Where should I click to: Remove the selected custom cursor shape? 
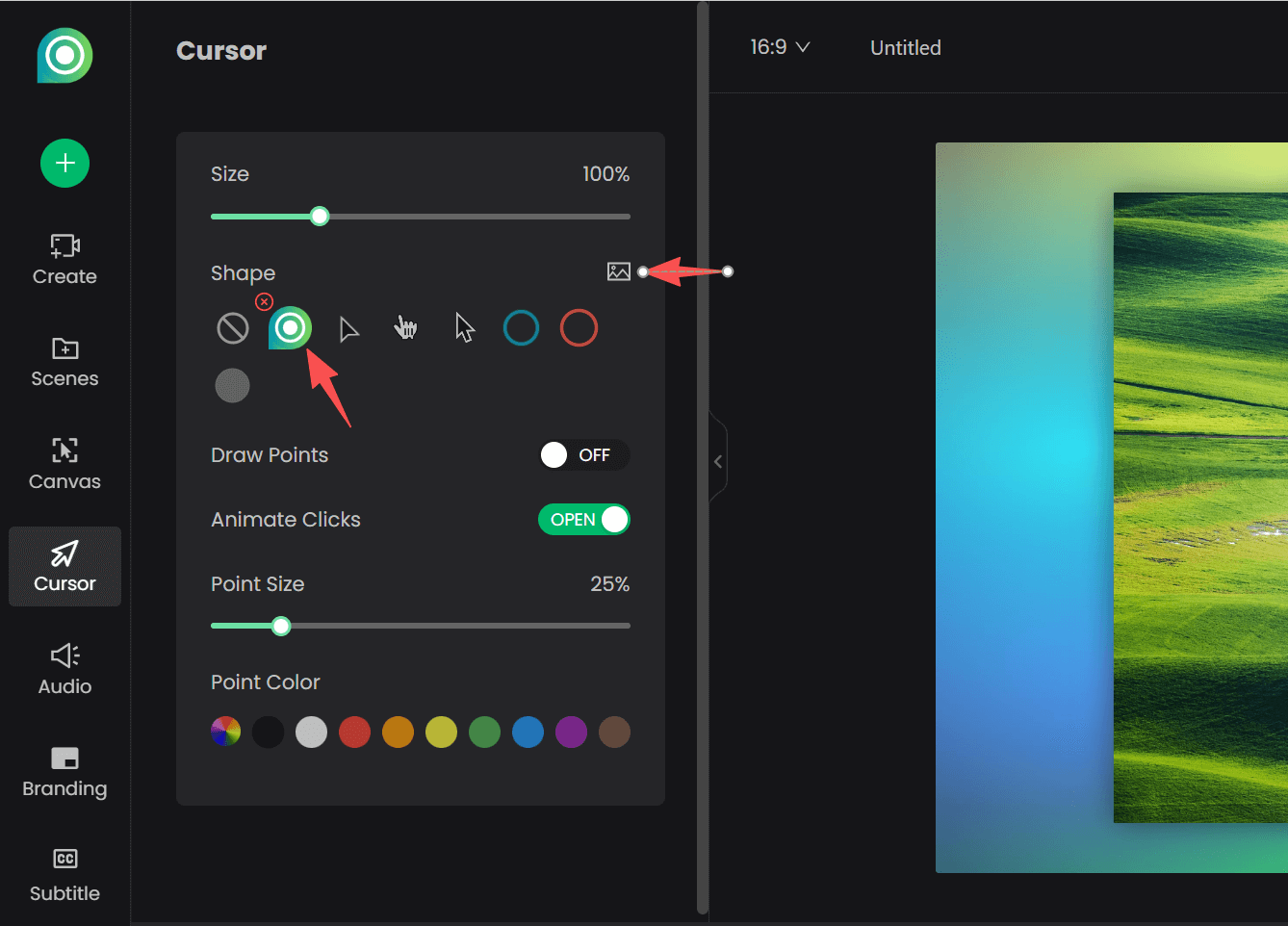coord(264,301)
